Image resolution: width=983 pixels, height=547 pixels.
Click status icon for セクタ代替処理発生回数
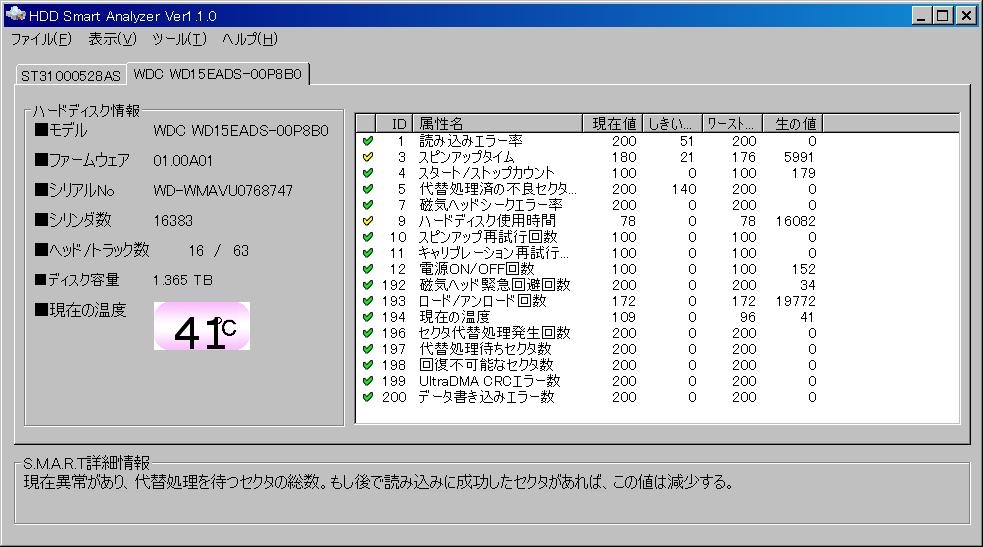(x=368, y=333)
